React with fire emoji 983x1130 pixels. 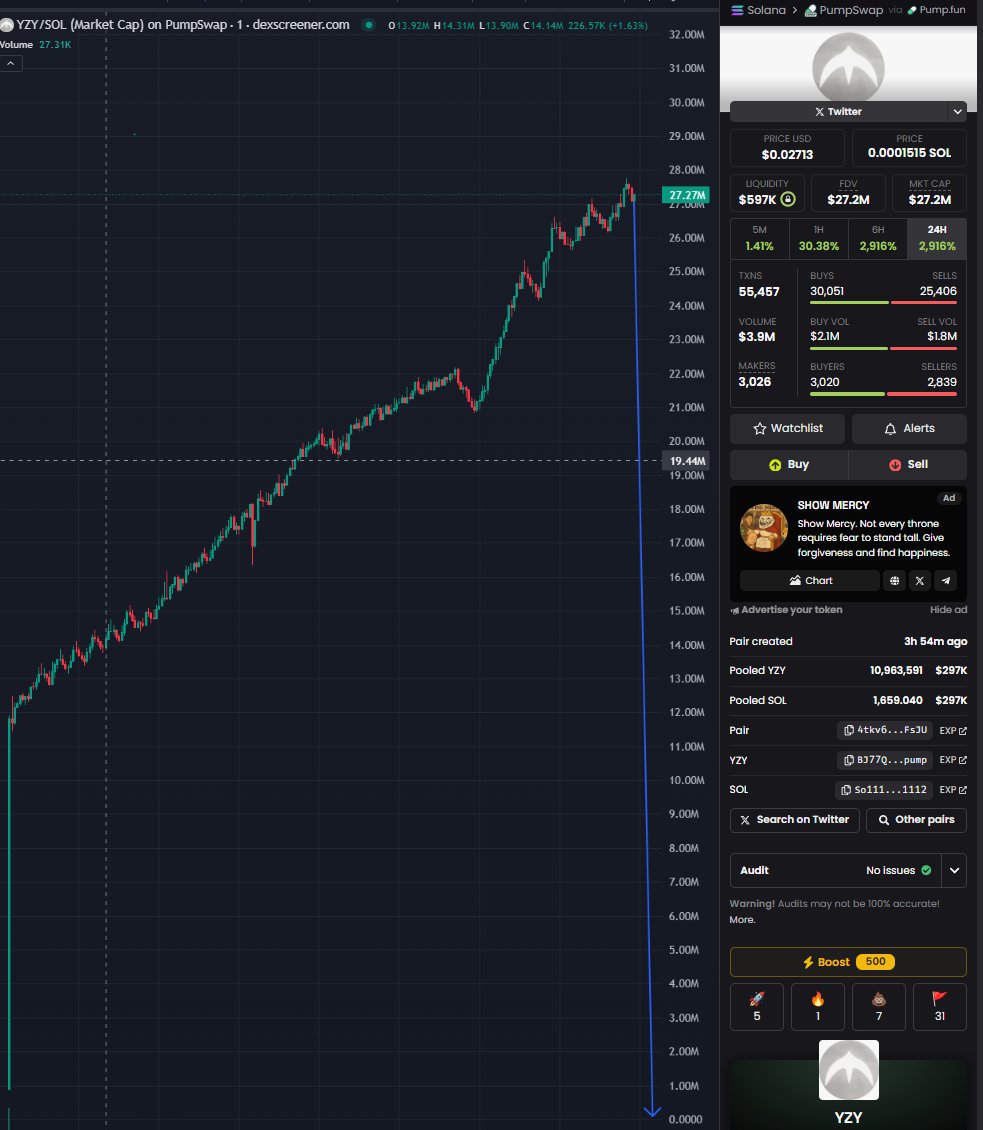click(x=818, y=1007)
